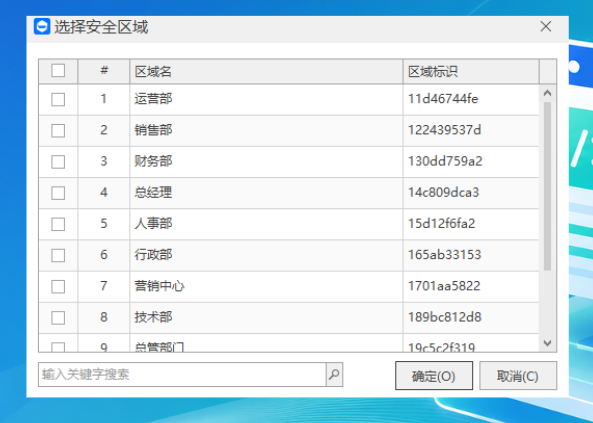This screenshot has height=423, width=593.
Task: Check the box for 总经理
Action: tap(58, 193)
